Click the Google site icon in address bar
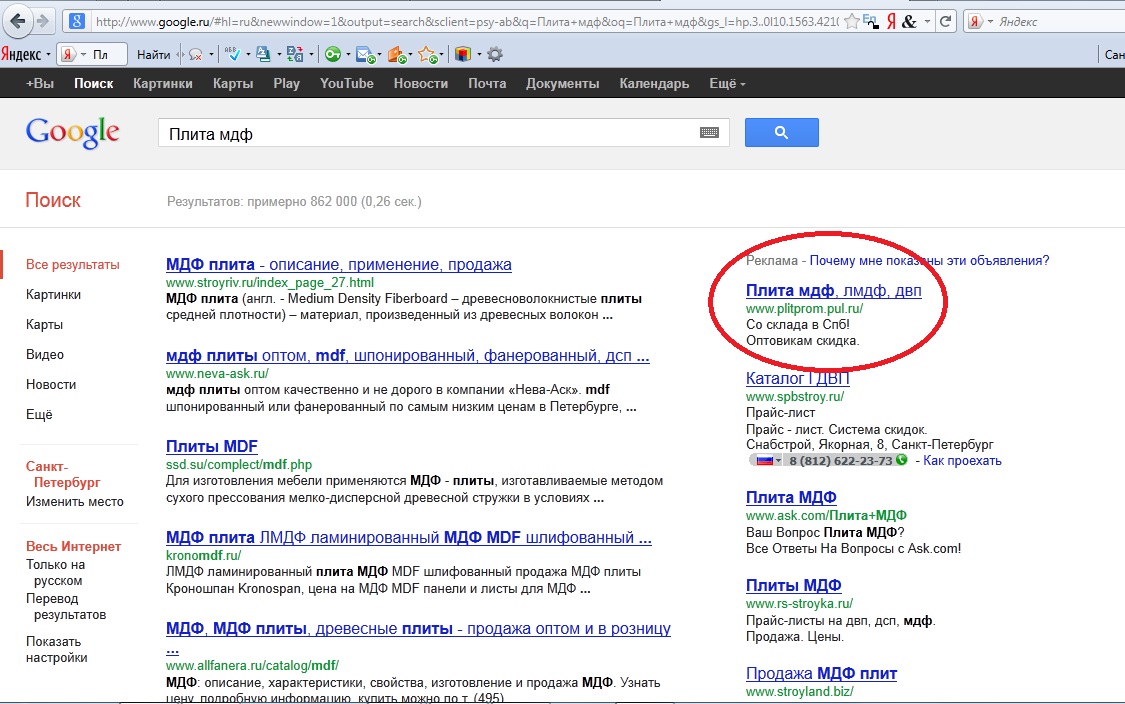The width and height of the screenshot is (1125, 704). 77,22
